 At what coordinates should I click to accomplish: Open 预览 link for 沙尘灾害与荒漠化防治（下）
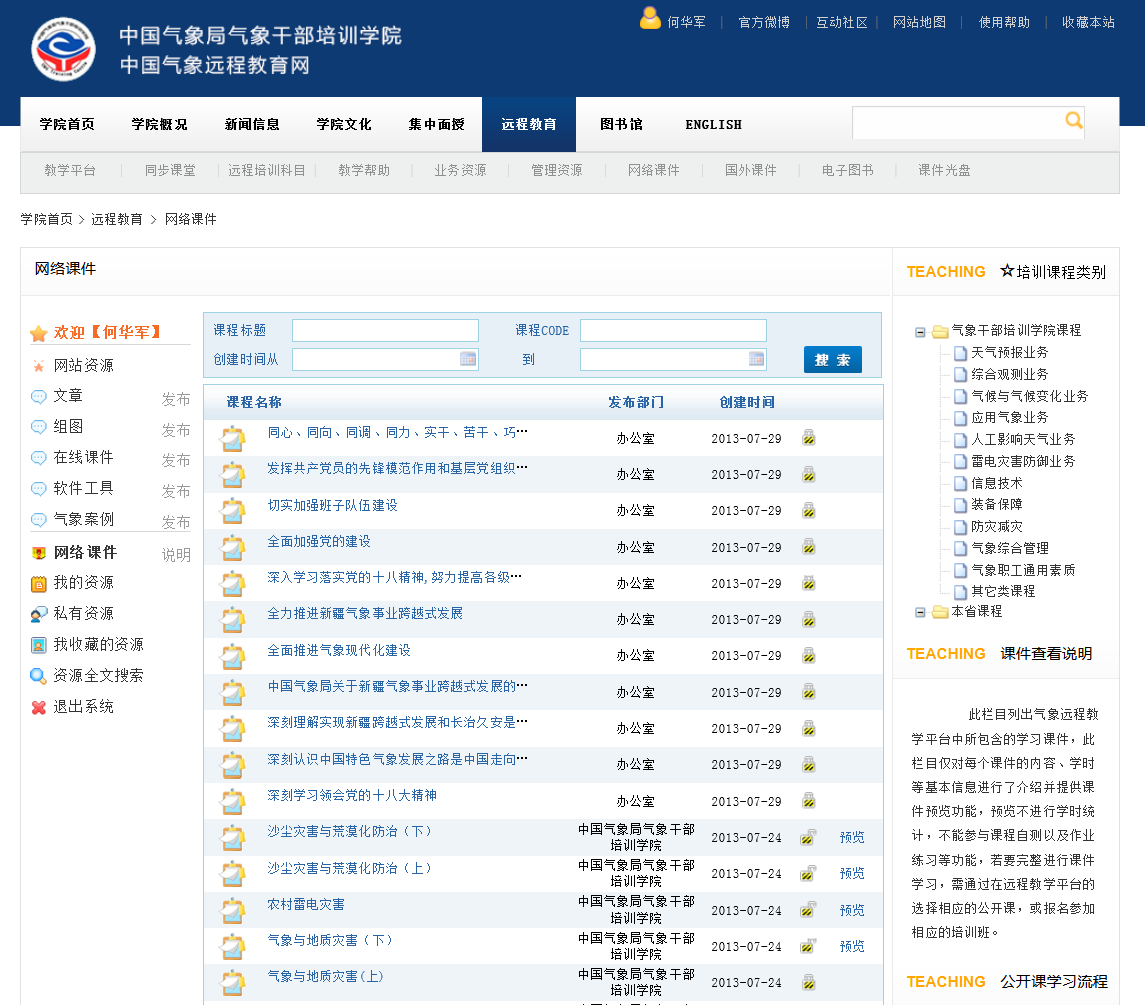coord(852,838)
